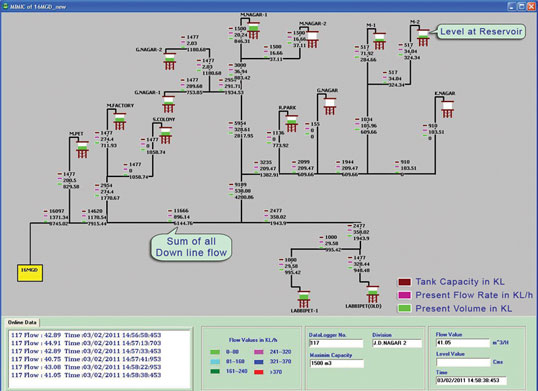Screen dimensions: 538x391
Task: Click the LABBIPET(OLD) tank icon
Action: (x=372, y=294)
